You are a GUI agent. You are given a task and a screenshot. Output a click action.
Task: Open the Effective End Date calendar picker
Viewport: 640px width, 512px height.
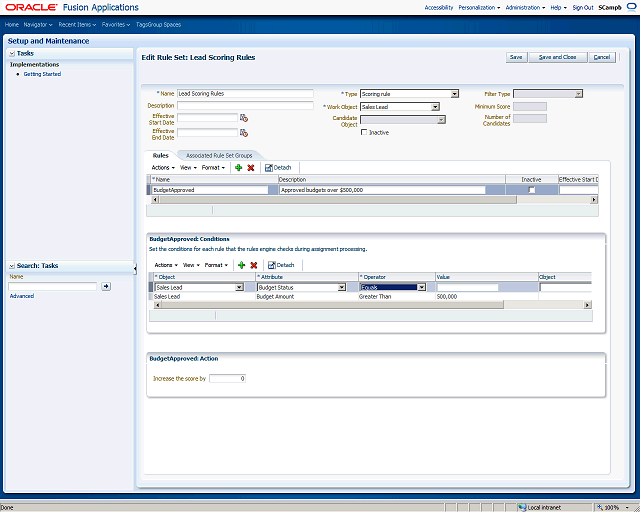click(244, 133)
